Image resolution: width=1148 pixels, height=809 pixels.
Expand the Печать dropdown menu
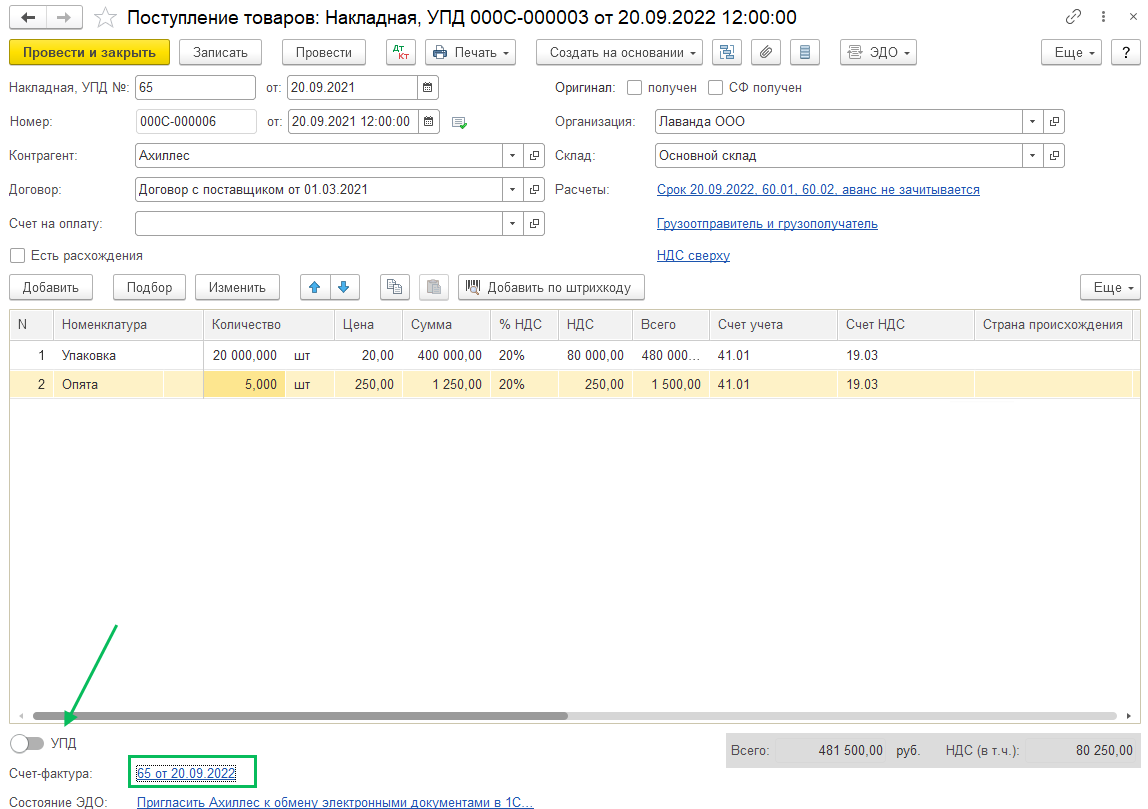pos(470,52)
